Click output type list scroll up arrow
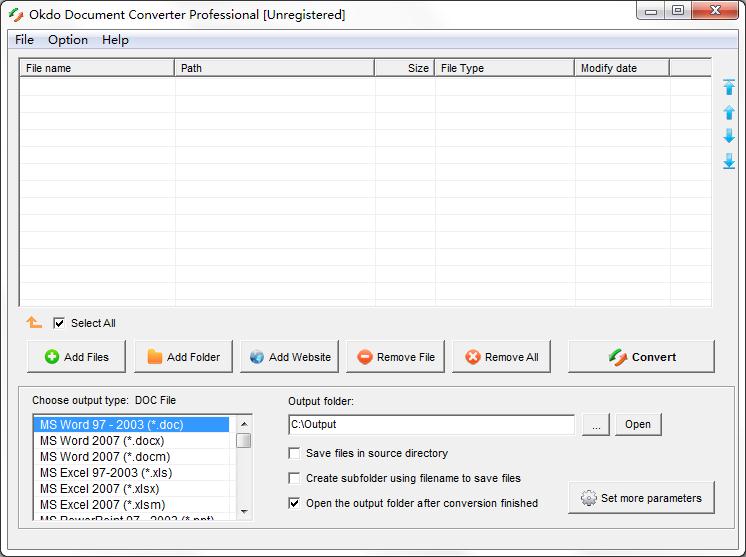The height and width of the screenshot is (557, 746). click(244, 424)
